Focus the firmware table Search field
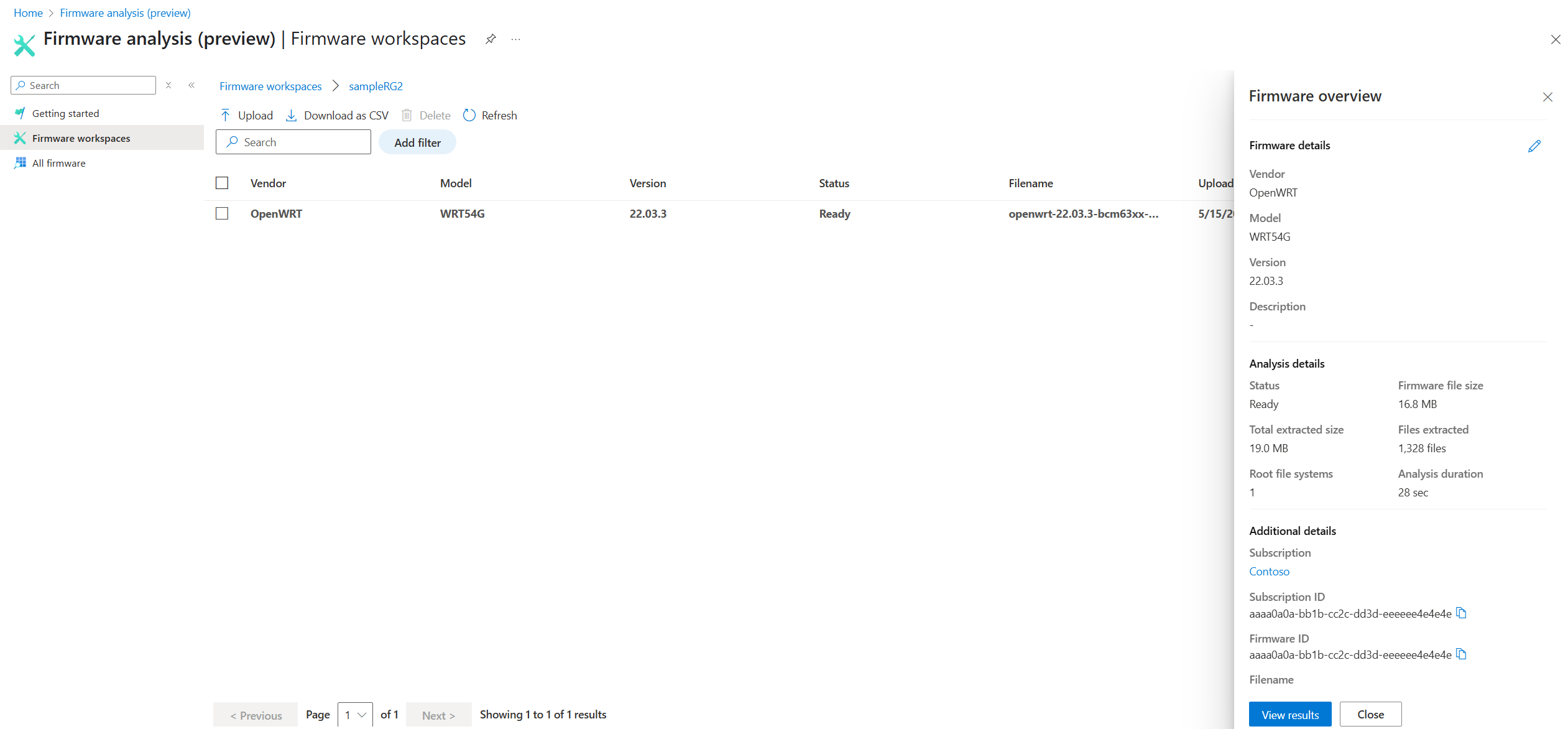Screen dimensions: 1568x729 293,142
